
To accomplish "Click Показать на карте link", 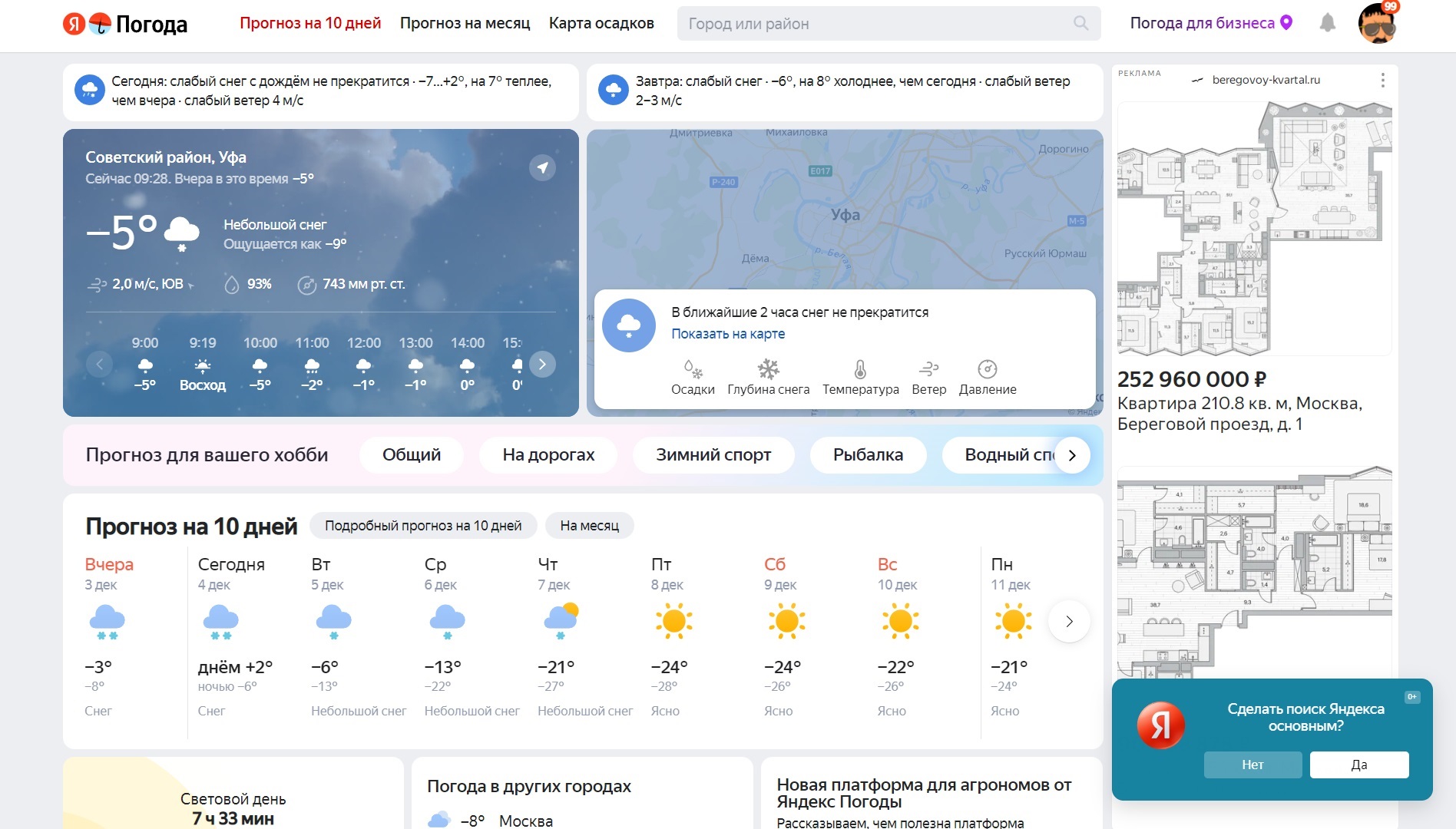I will [728, 334].
